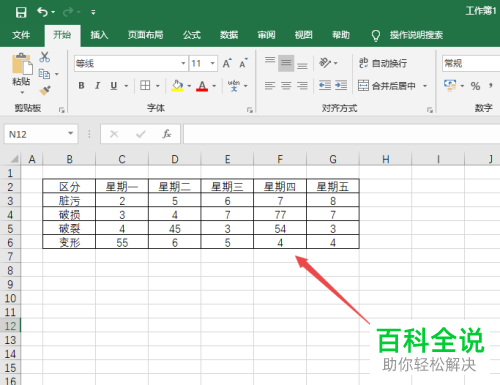Screen dimensions: 500x385
Task: Switch to the 数据 tab
Action: point(229,35)
